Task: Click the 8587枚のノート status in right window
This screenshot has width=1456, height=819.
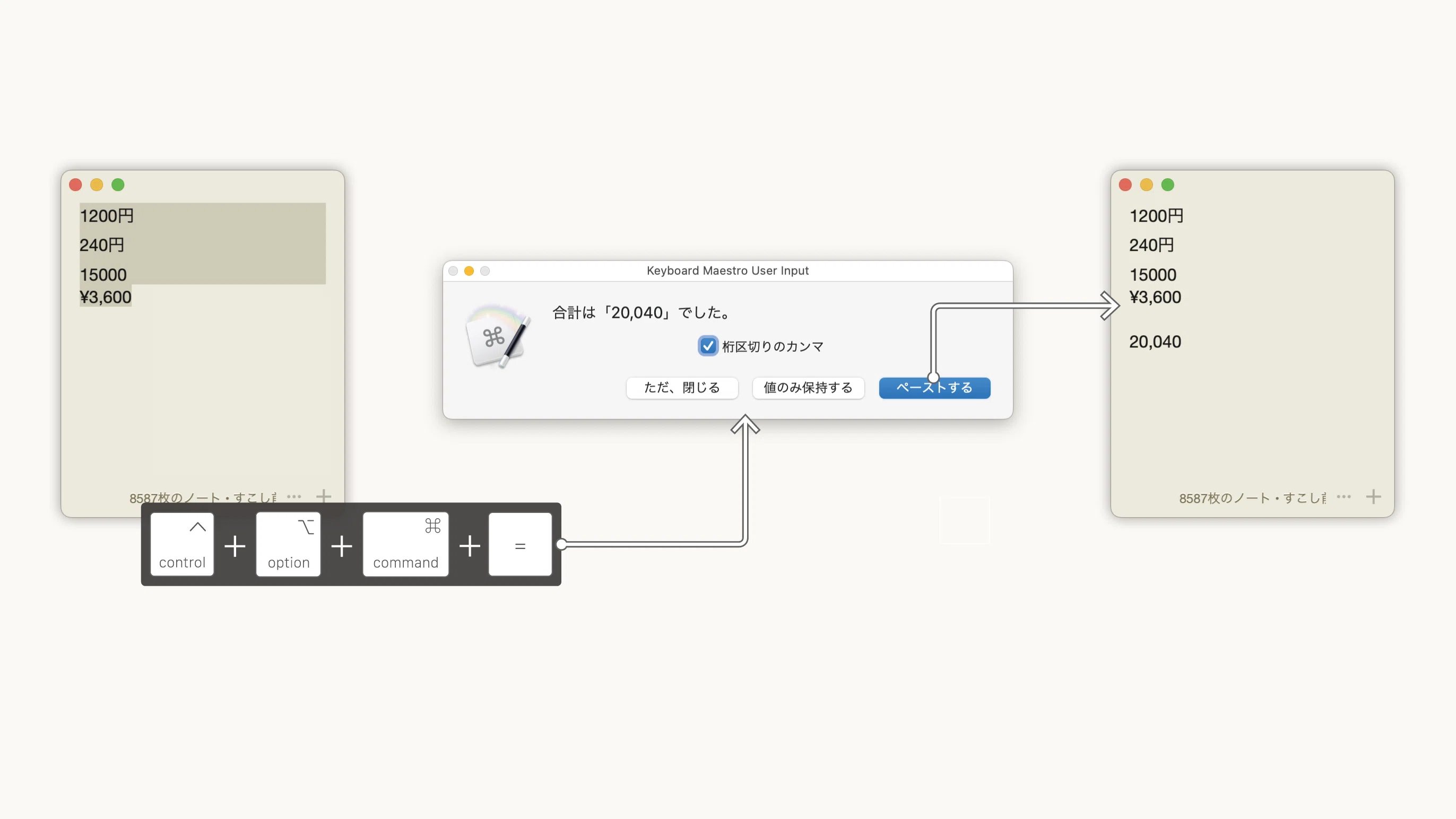Action: [1253, 498]
